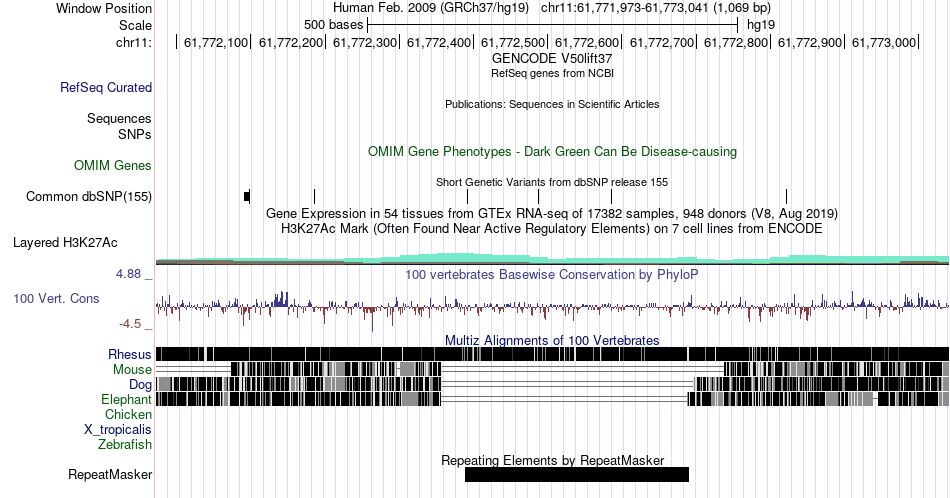Viewport: 950px width, 498px height.
Task: Click the X_tropicalis alignment row label
Action: (x=118, y=430)
